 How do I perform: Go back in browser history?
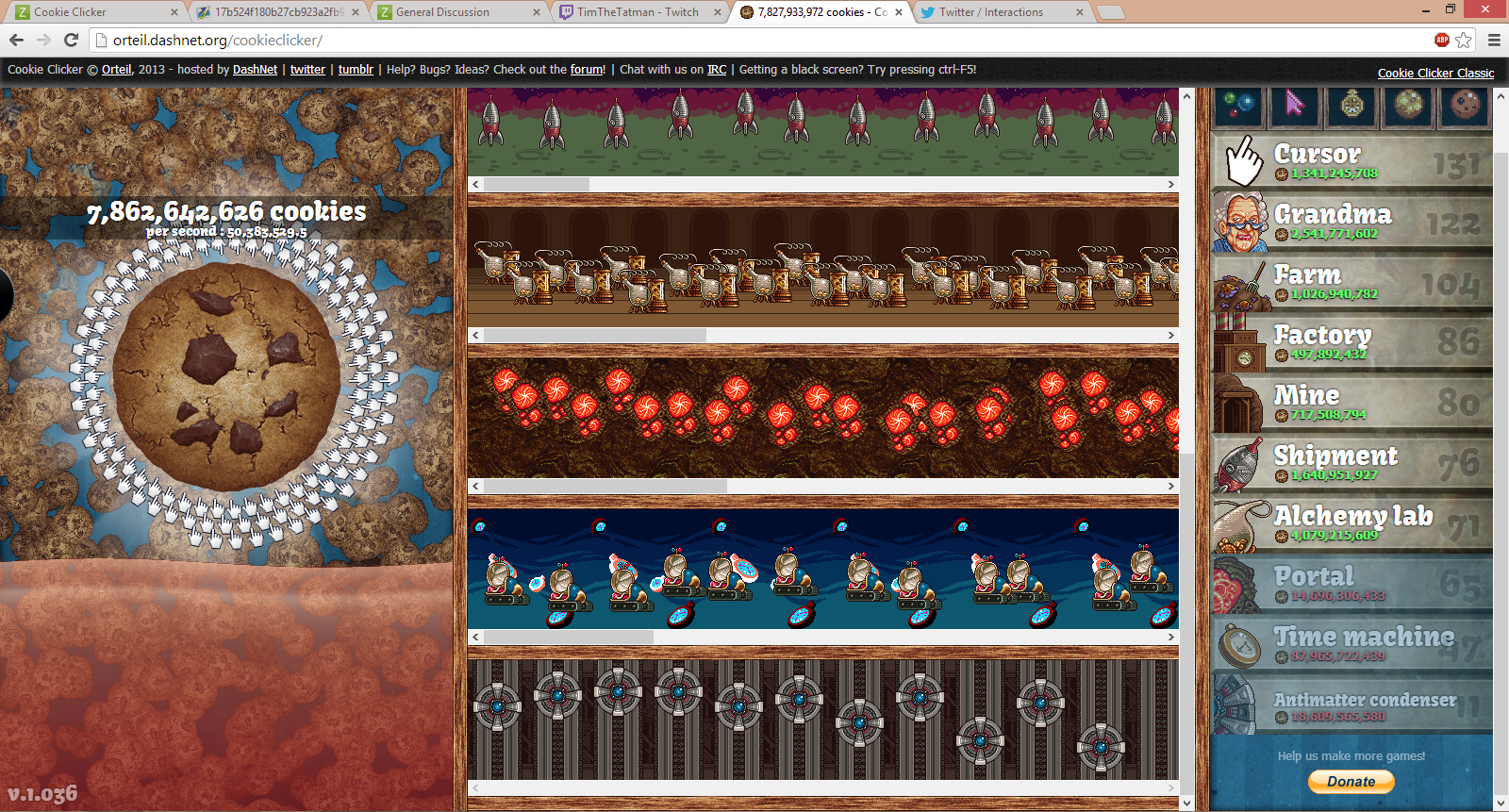click(x=16, y=40)
